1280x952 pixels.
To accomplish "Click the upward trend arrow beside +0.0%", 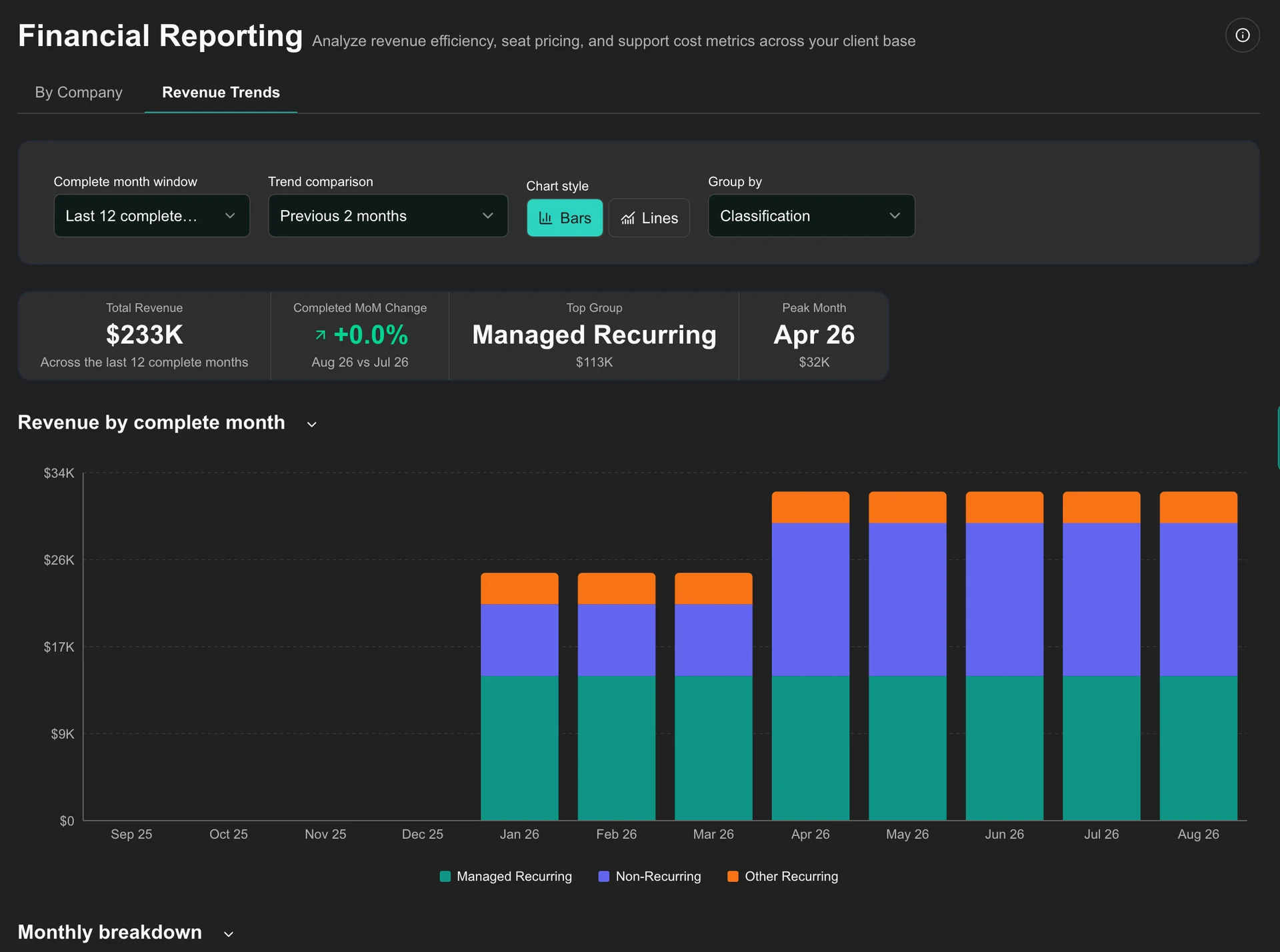I will tap(321, 335).
